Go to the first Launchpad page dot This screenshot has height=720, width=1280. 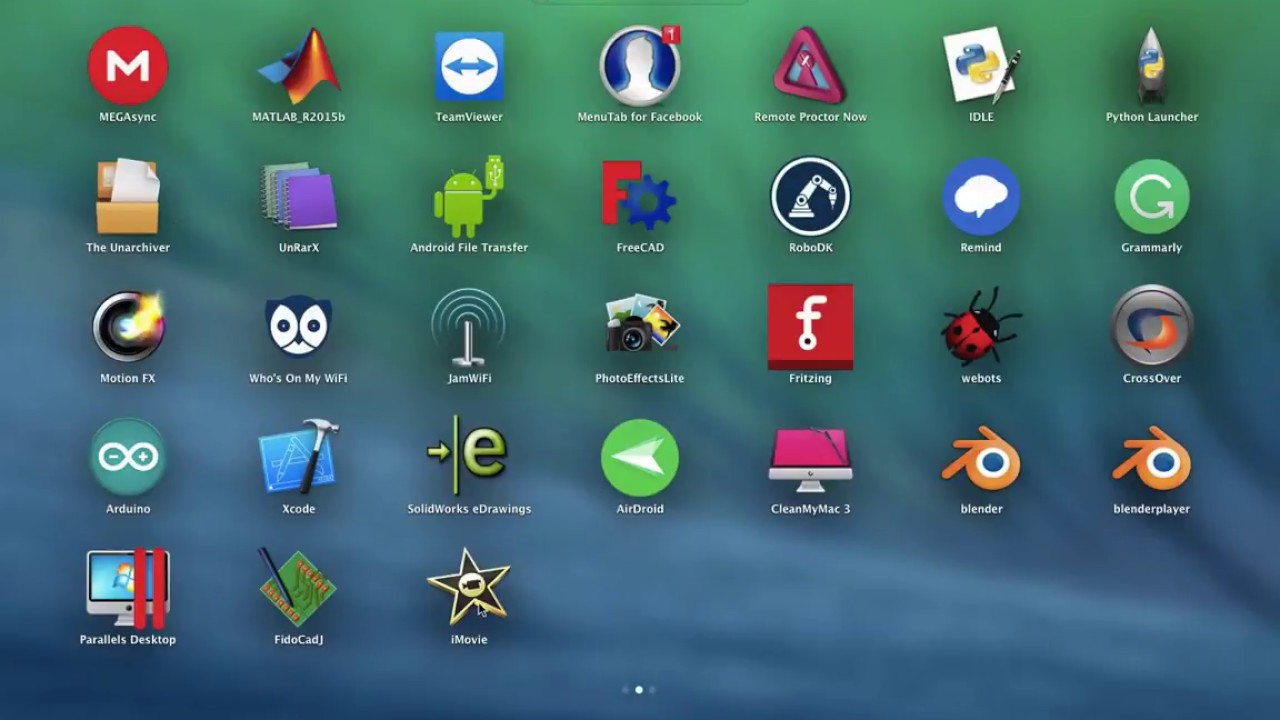coord(626,689)
